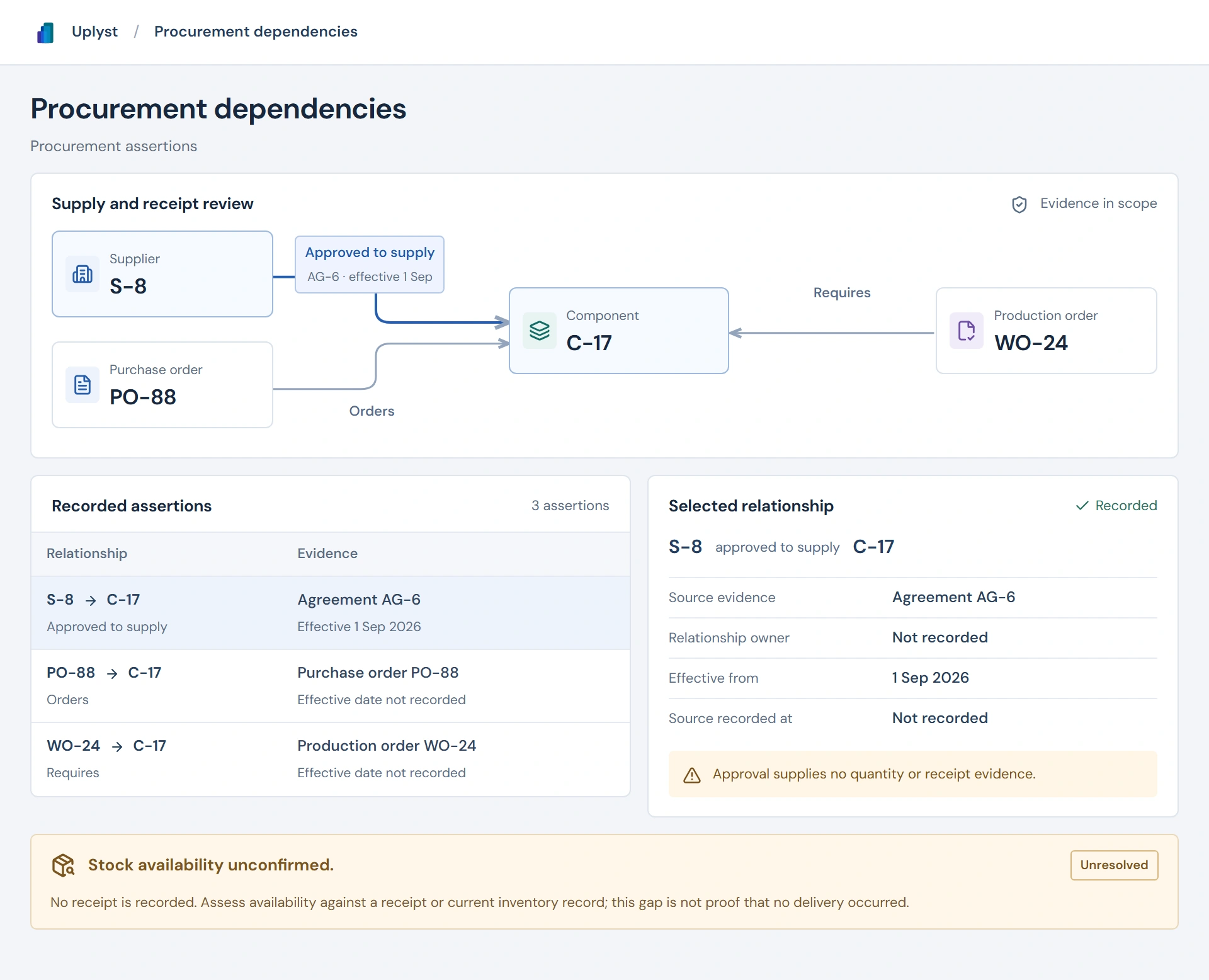Click the Unresolved status button
Image resolution: width=1209 pixels, height=980 pixels.
click(1114, 865)
